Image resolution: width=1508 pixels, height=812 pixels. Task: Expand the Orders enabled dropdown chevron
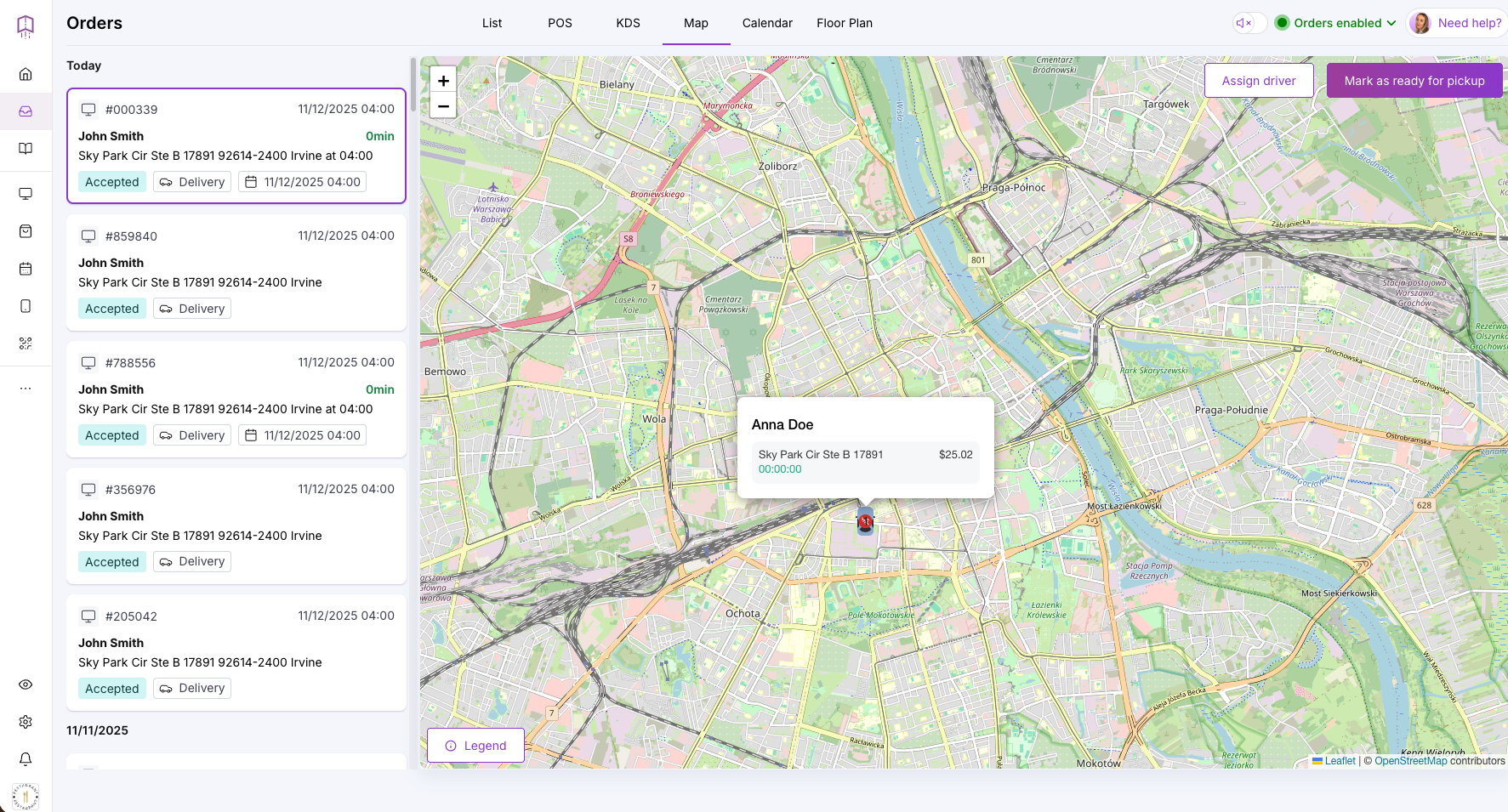click(1391, 23)
